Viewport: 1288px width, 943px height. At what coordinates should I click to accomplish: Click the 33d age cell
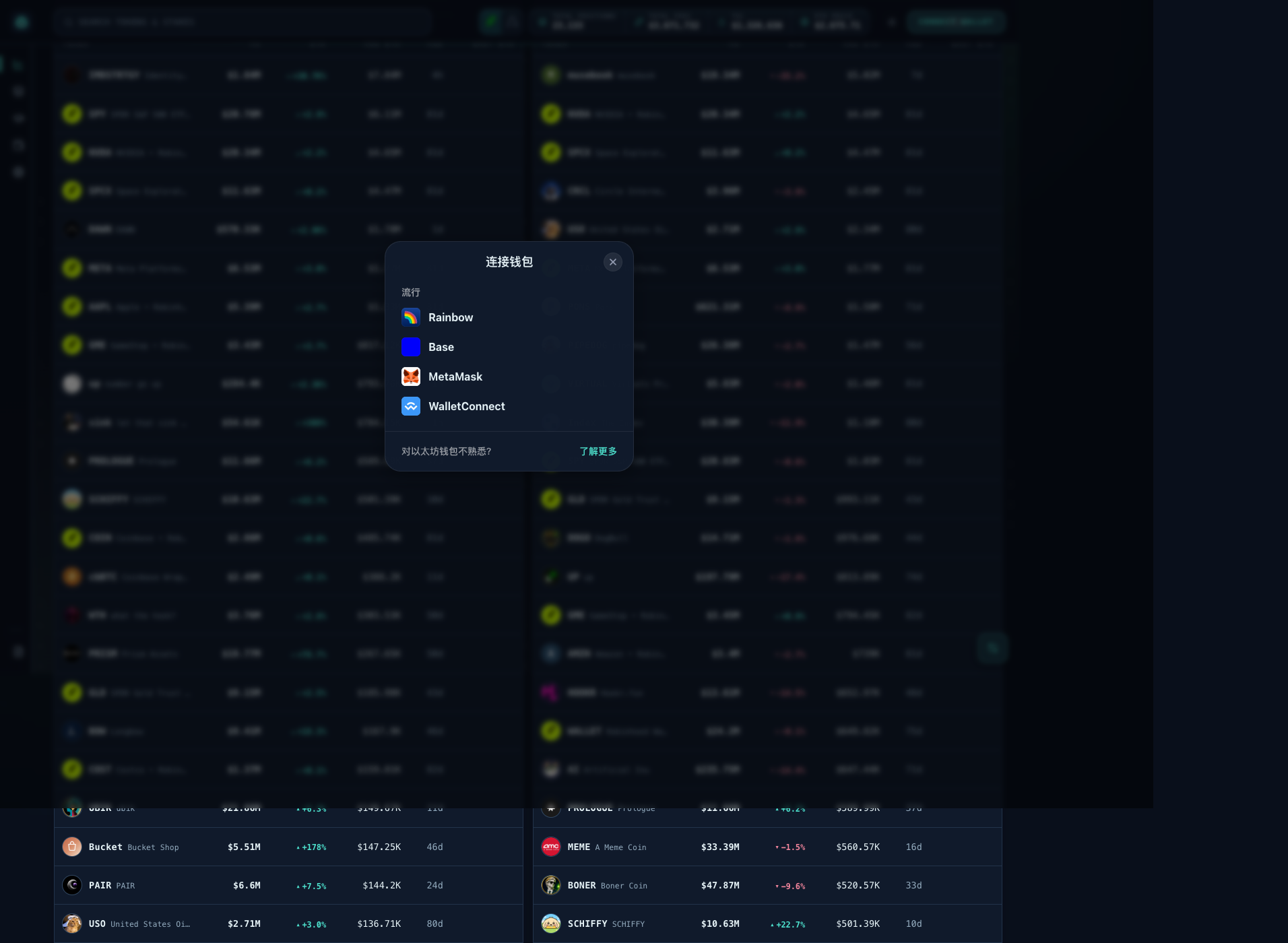click(x=914, y=886)
